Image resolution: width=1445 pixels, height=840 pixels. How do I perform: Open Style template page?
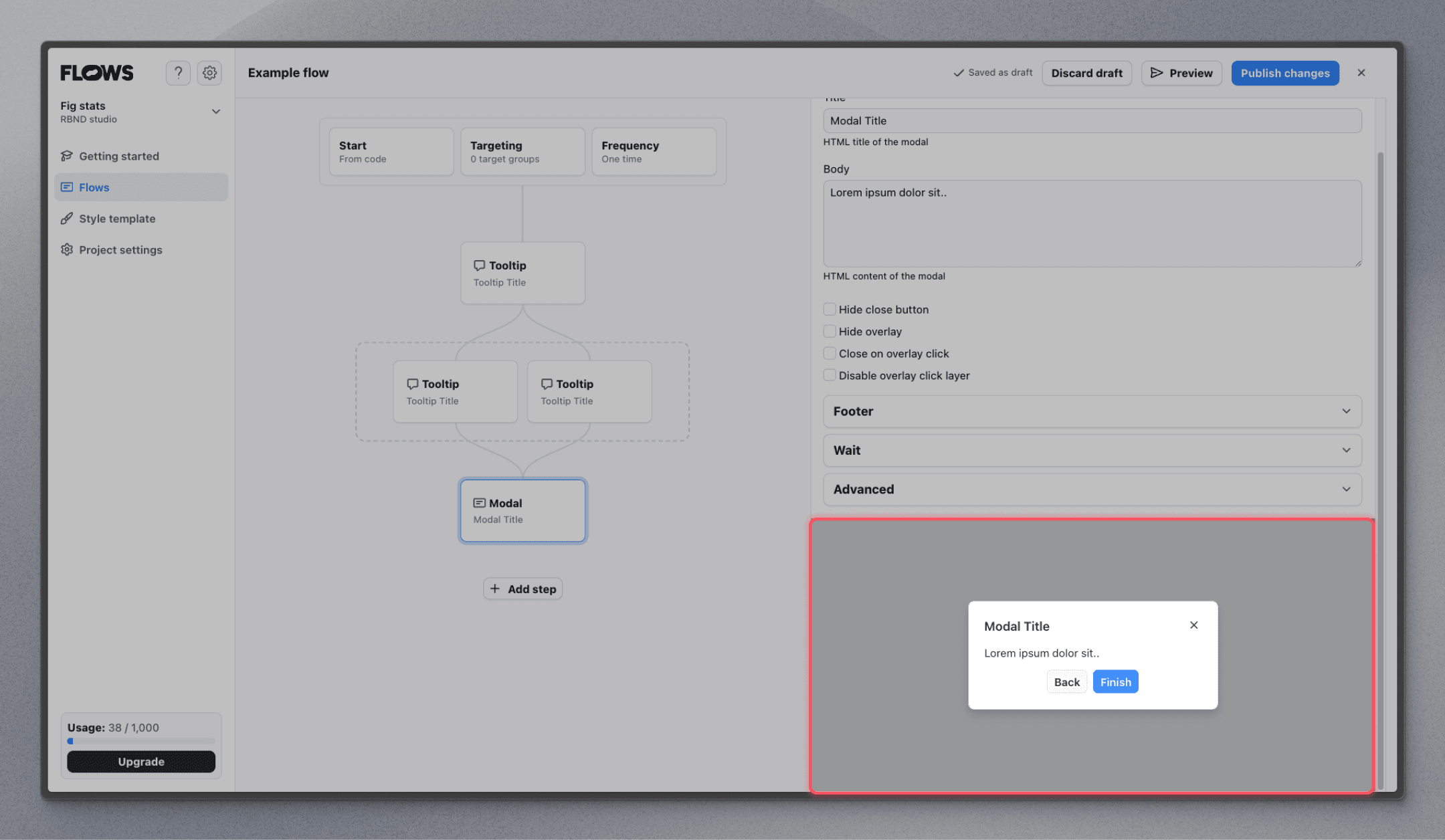tap(141, 219)
